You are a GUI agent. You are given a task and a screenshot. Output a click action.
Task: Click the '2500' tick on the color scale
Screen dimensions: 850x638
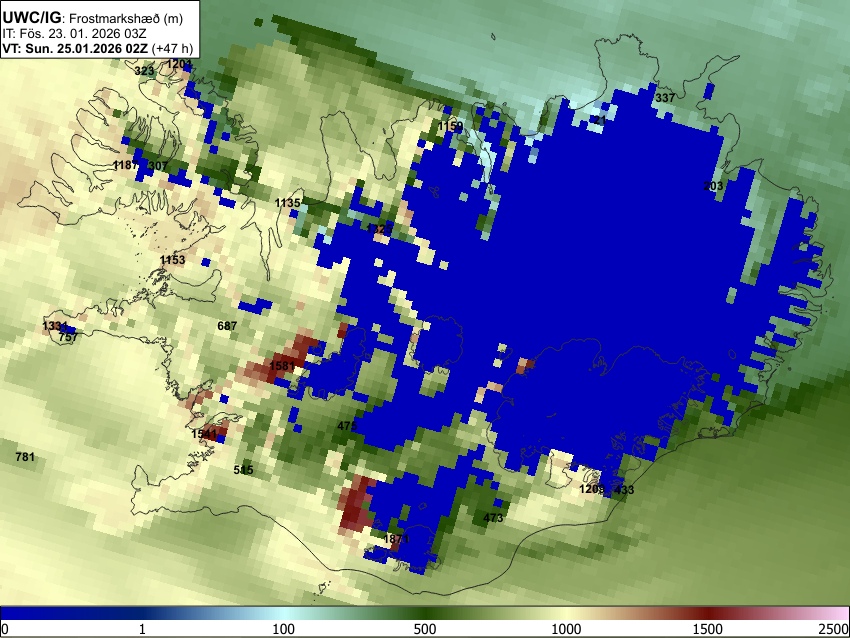click(x=834, y=629)
